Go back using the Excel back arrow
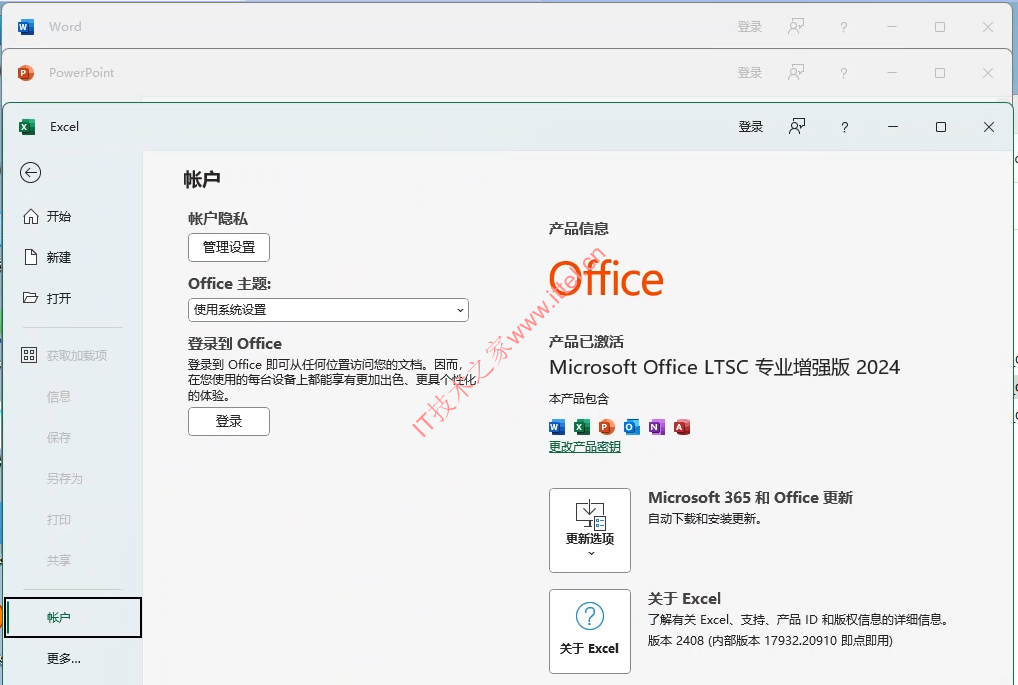This screenshot has width=1018, height=685. tap(31, 173)
